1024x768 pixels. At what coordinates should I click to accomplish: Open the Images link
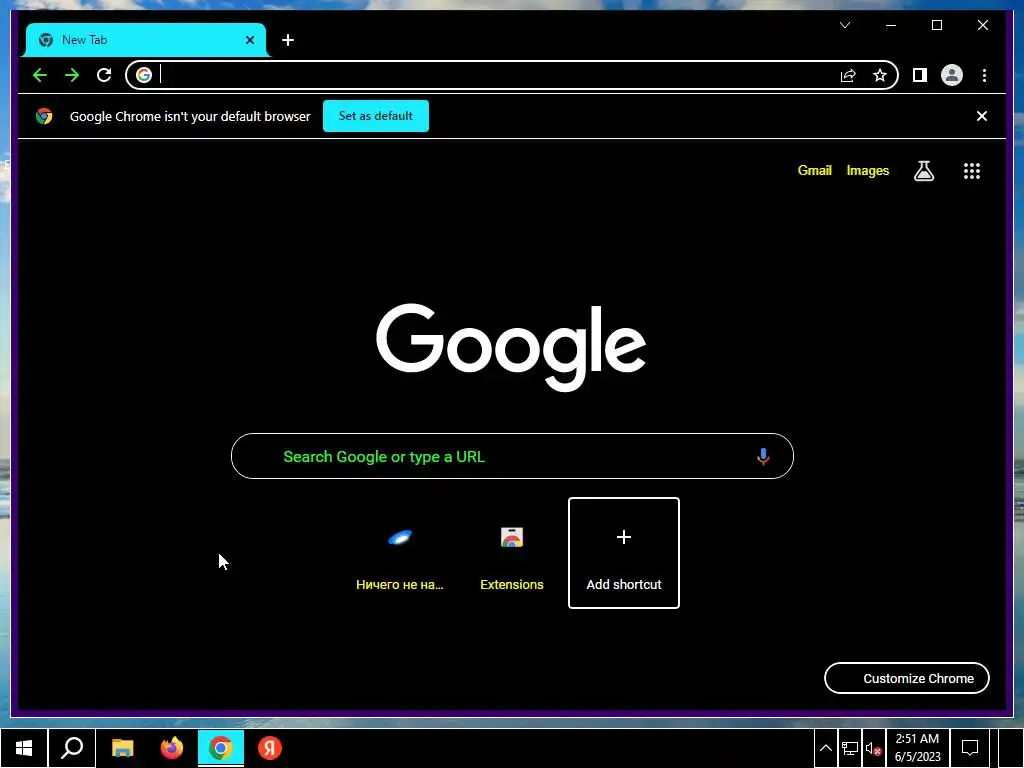coord(867,170)
